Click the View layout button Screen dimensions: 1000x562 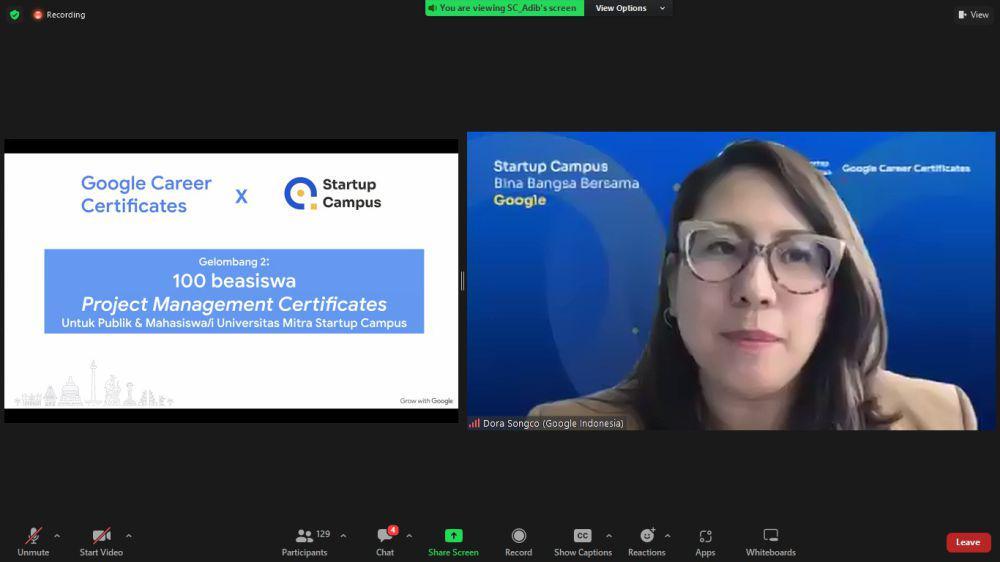tap(973, 15)
